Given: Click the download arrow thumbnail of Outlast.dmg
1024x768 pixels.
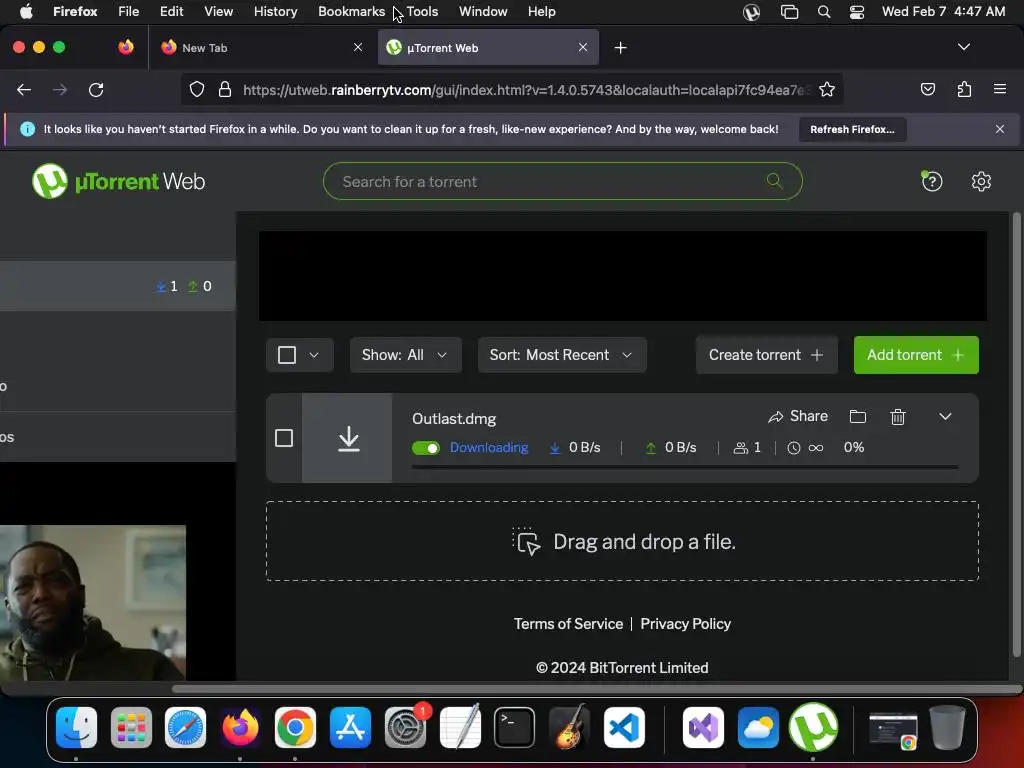Looking at the screenshot, I should [x=347, y=438].
